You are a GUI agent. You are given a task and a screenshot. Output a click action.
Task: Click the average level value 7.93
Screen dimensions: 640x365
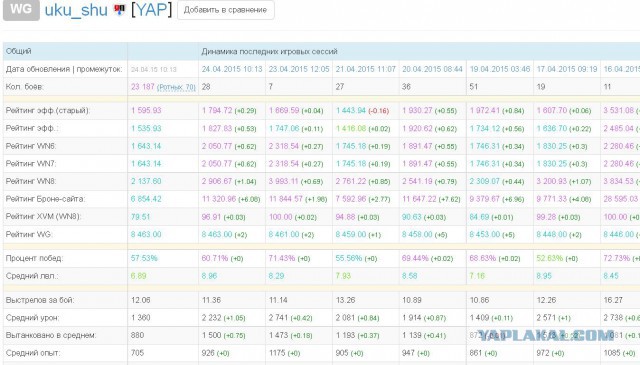[x=343, y=276]
